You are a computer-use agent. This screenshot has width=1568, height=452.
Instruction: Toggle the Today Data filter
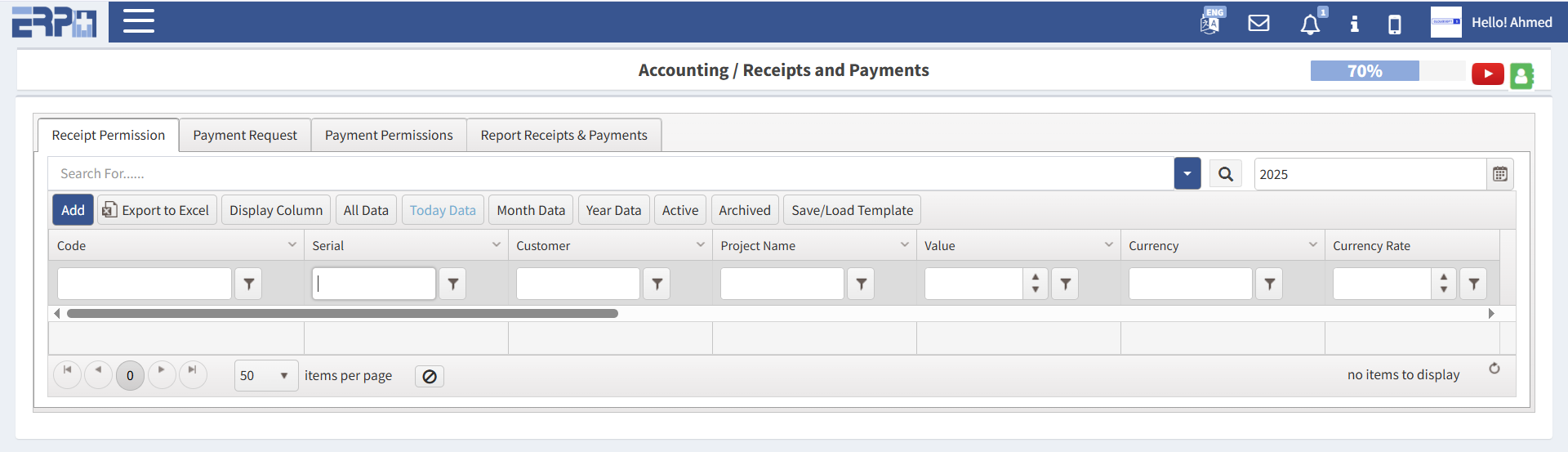tap(442, 210)
